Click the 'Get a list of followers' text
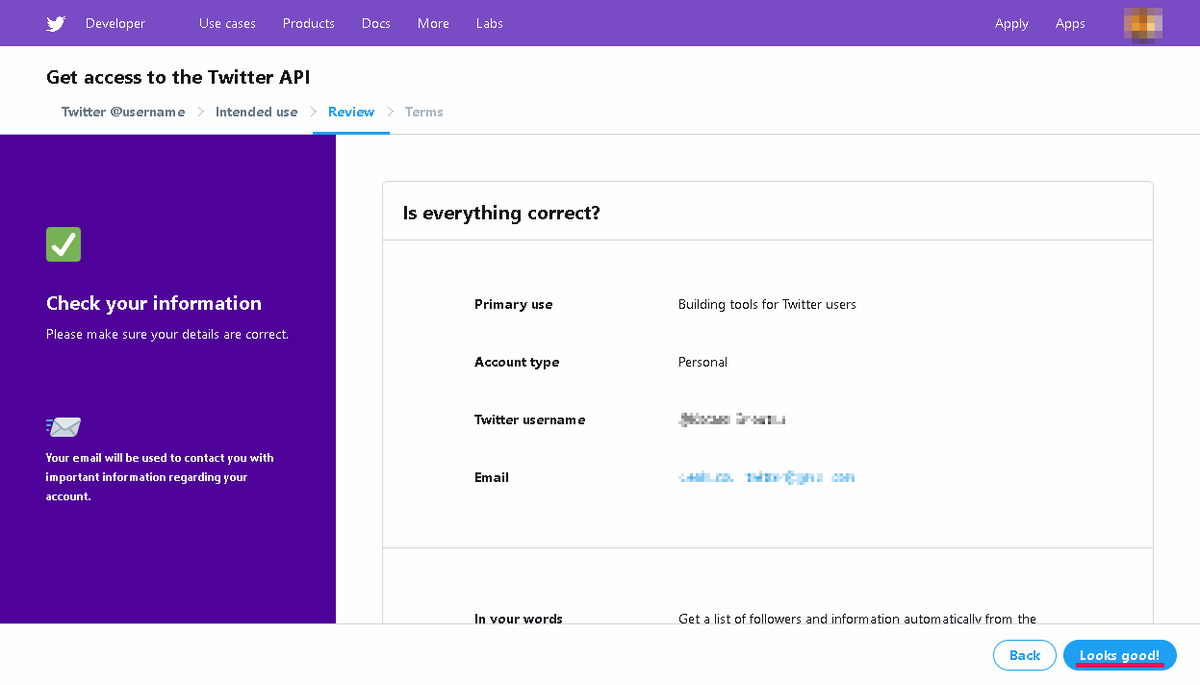The width and height of the screenshot is (1200, 685). (857, 618)
